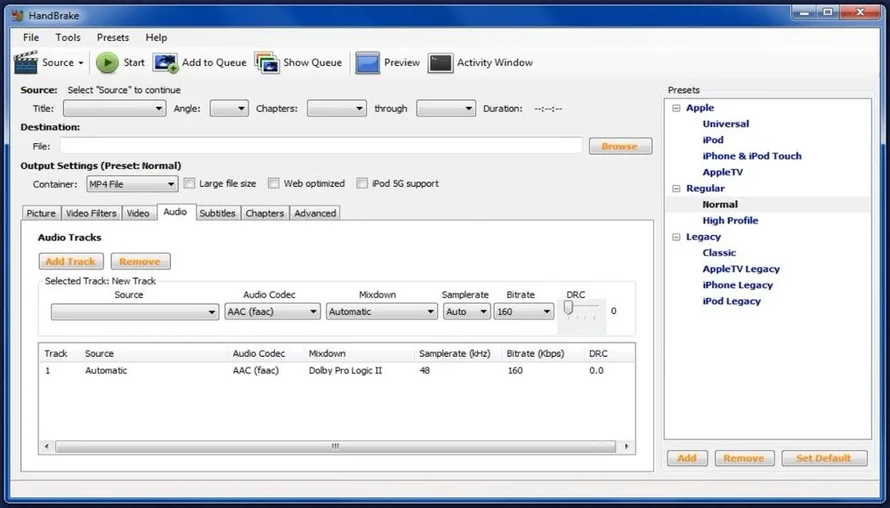Click the Add Track button
Image resolution: width=890 pixels, height=508 pixels.
(x=71, y=262)
